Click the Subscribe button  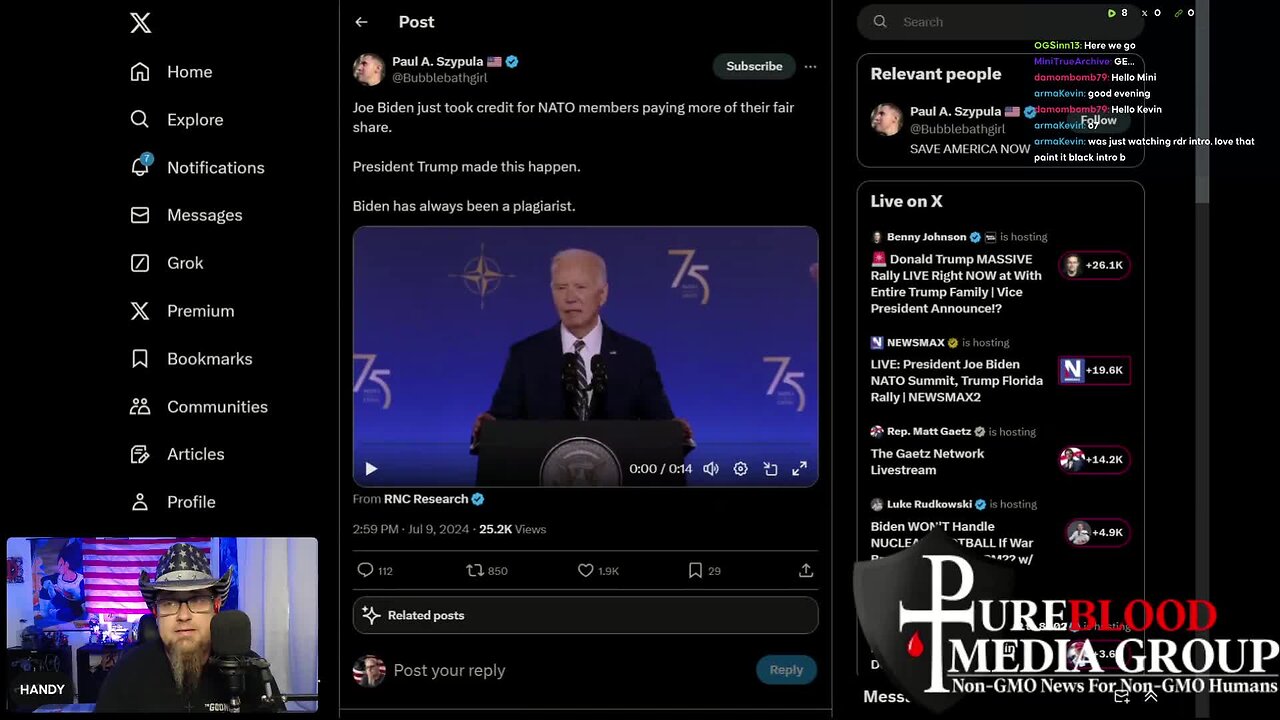coord(754,66)
